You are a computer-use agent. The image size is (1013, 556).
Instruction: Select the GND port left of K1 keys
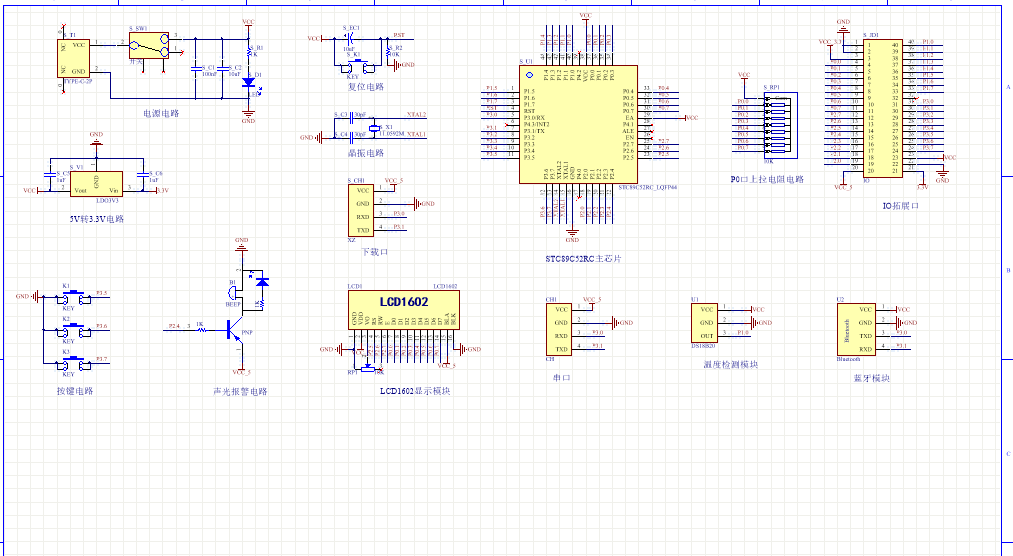click(27, 297)
